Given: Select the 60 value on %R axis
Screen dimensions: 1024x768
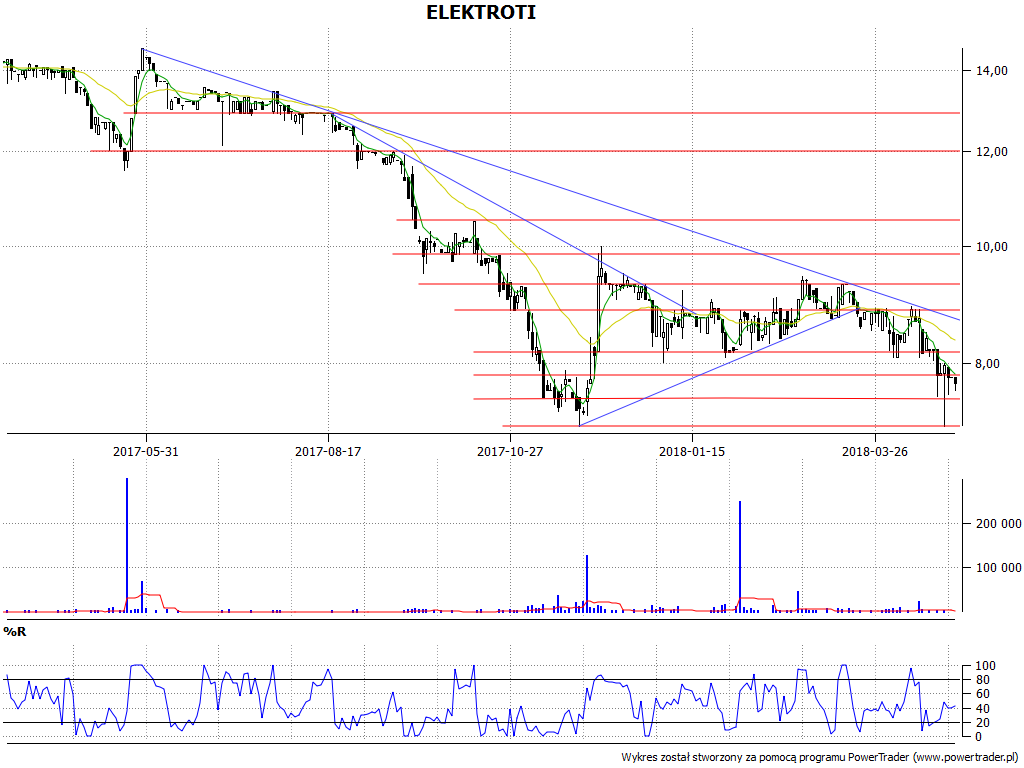Looking at the screenshot, I should point(982,694).
